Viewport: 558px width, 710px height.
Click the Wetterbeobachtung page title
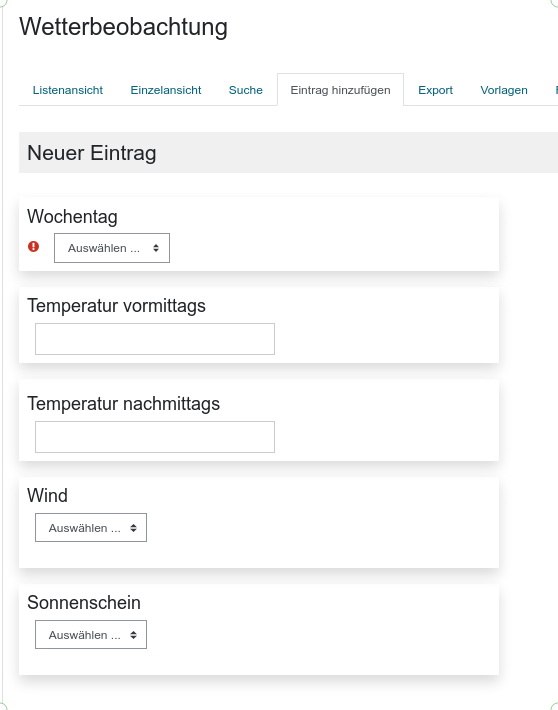(123, 27)
